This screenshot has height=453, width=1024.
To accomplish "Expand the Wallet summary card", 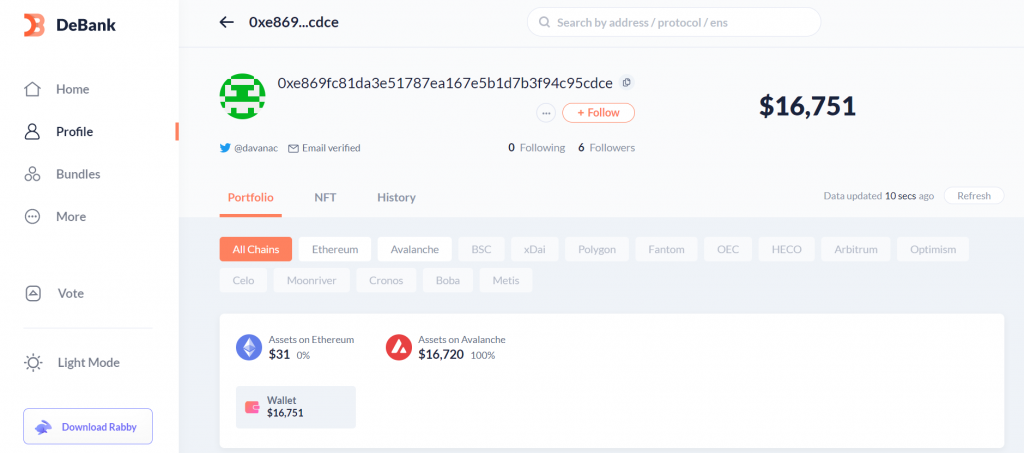I will [295, 407].
